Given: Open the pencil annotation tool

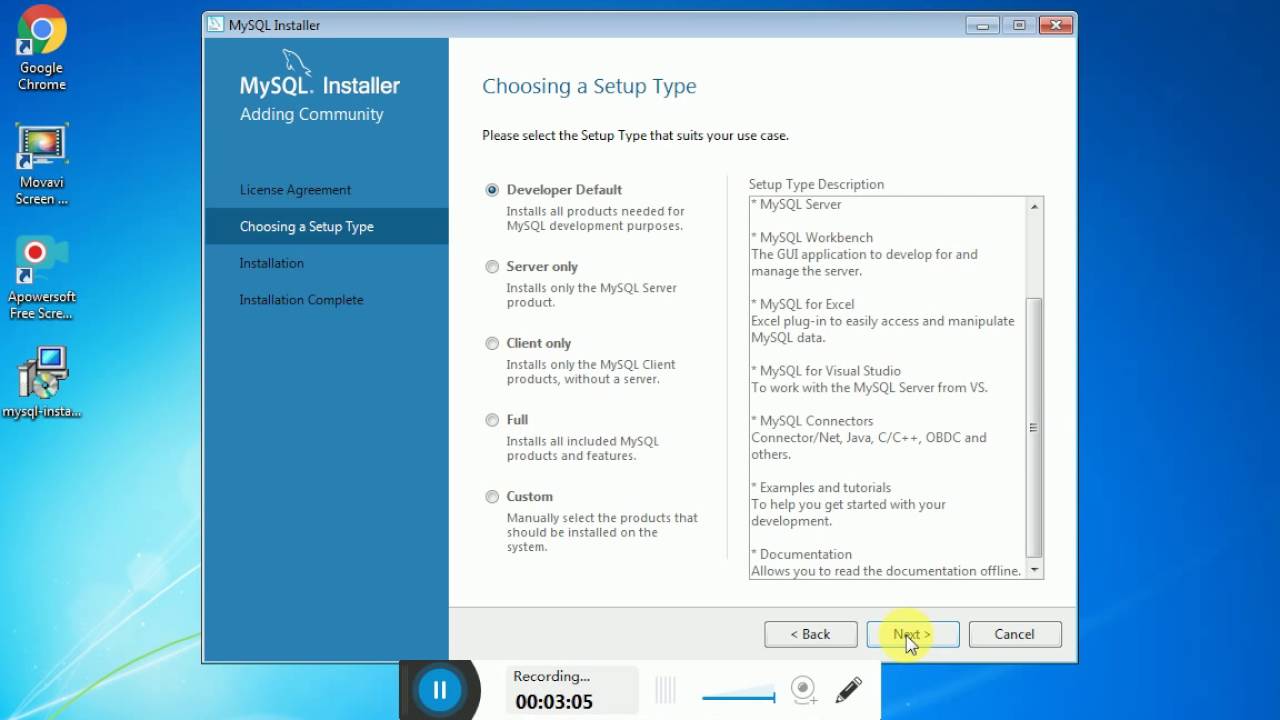Looking at the screenshot, I should [x=848, y=689].
